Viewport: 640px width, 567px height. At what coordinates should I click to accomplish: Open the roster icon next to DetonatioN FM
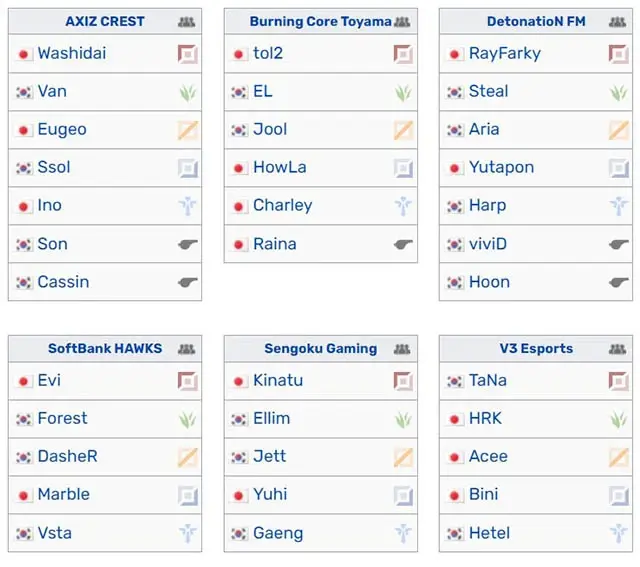coord(617,22)
